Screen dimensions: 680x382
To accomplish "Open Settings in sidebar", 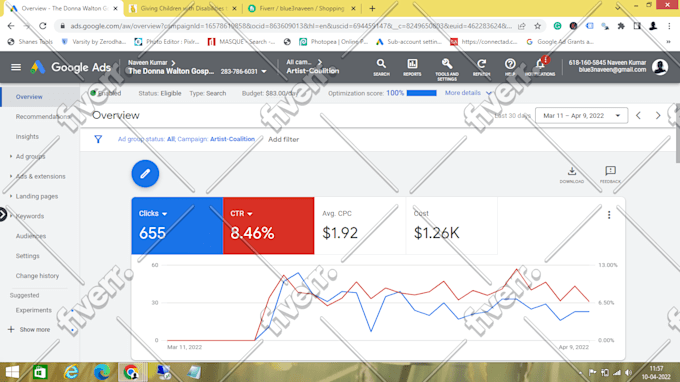I will (x=27, y=256).
